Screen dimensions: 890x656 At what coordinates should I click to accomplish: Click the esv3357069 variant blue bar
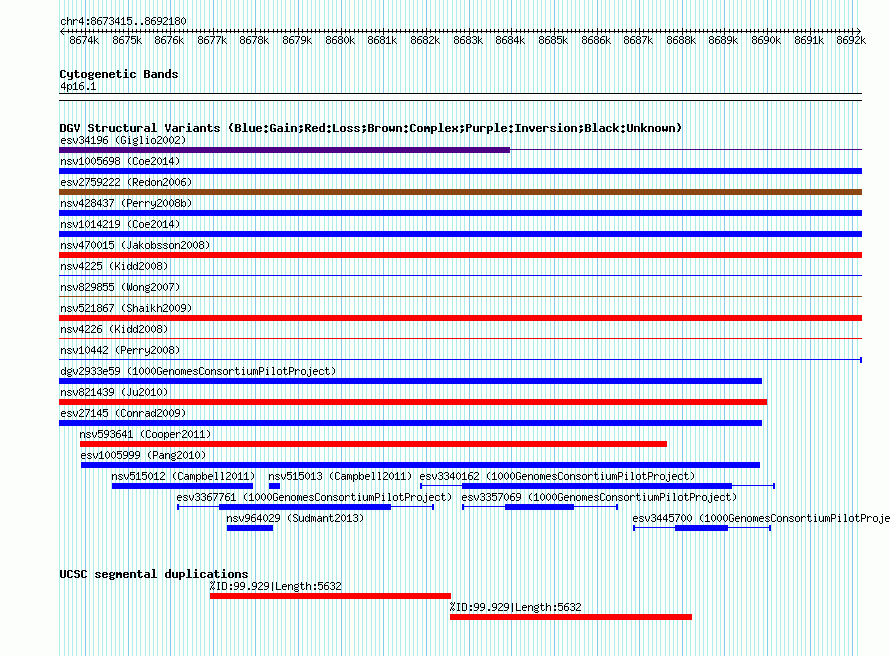coord(539,507)
